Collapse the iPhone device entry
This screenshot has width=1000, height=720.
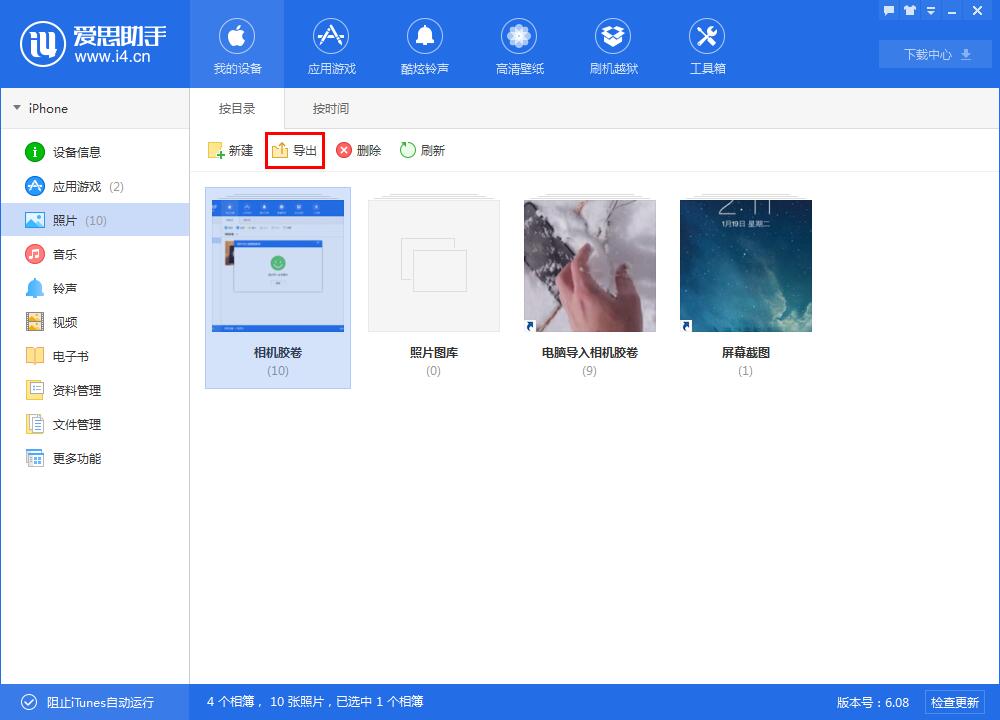click(x=16, y=108)
